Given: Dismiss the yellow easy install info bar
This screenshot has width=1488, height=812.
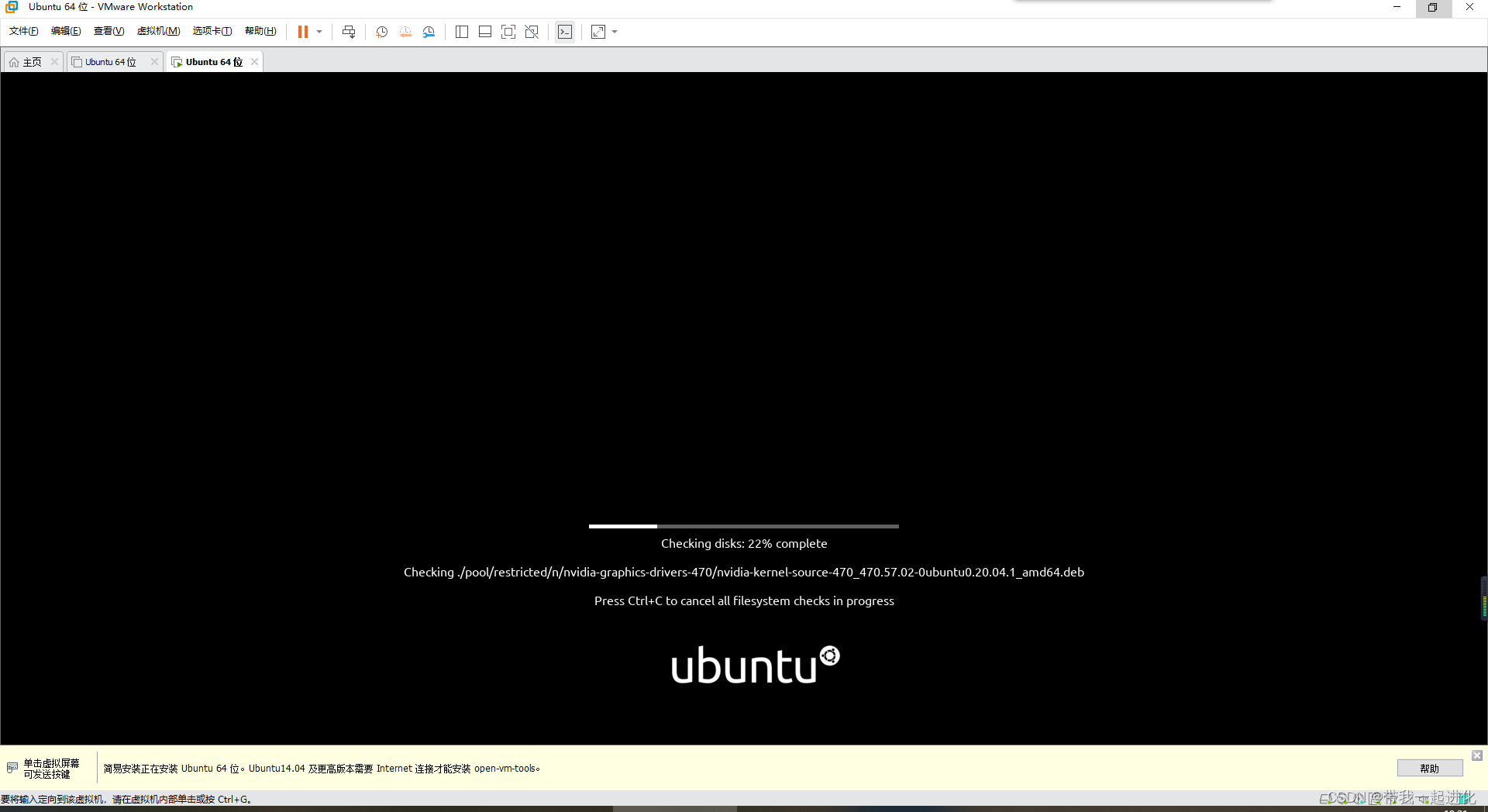Looking at the screenshot, I should [1477, 755].
